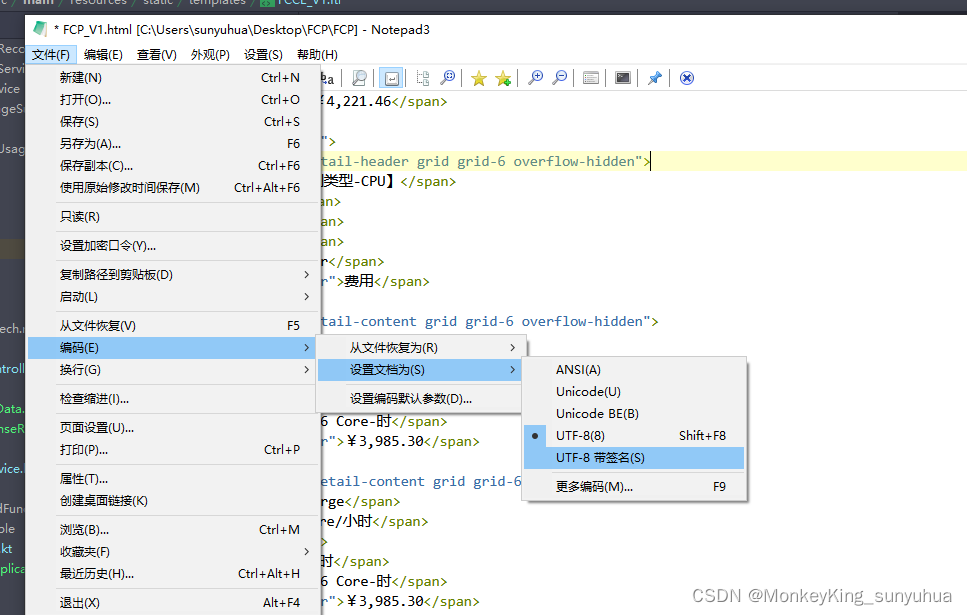This screenshot has width=967, height=615.
Task: Expand 从文件恢复为(R) submenu
Action: coord(420,348)
